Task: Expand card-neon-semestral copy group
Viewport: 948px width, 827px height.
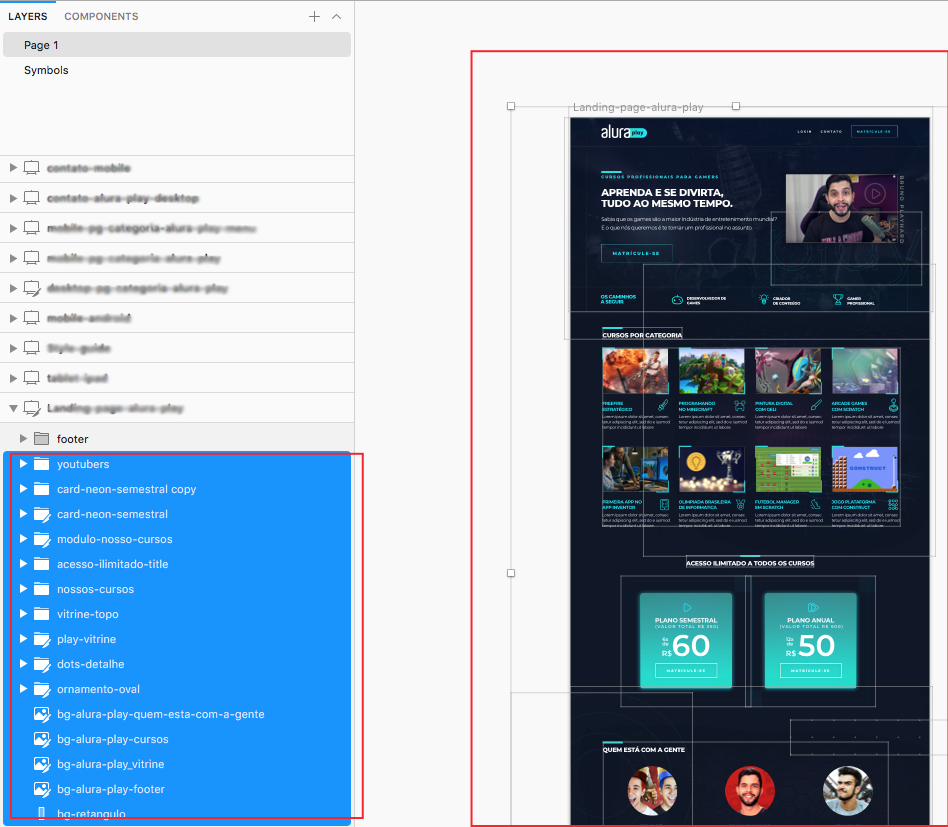Action: tap(24, 488)
